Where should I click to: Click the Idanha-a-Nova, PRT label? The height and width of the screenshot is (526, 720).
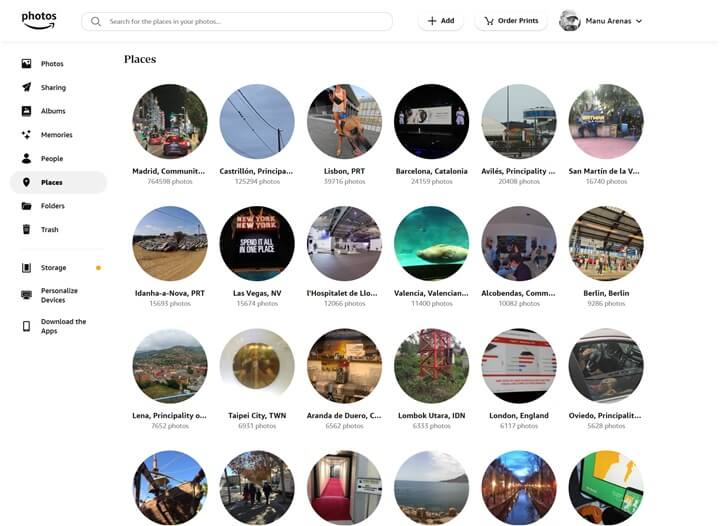click(x=170, y=293)
